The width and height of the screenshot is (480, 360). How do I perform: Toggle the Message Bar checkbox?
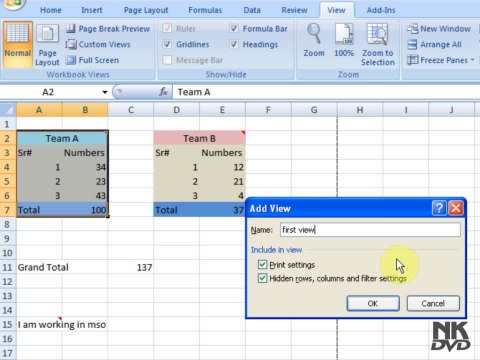coord(167,60)
